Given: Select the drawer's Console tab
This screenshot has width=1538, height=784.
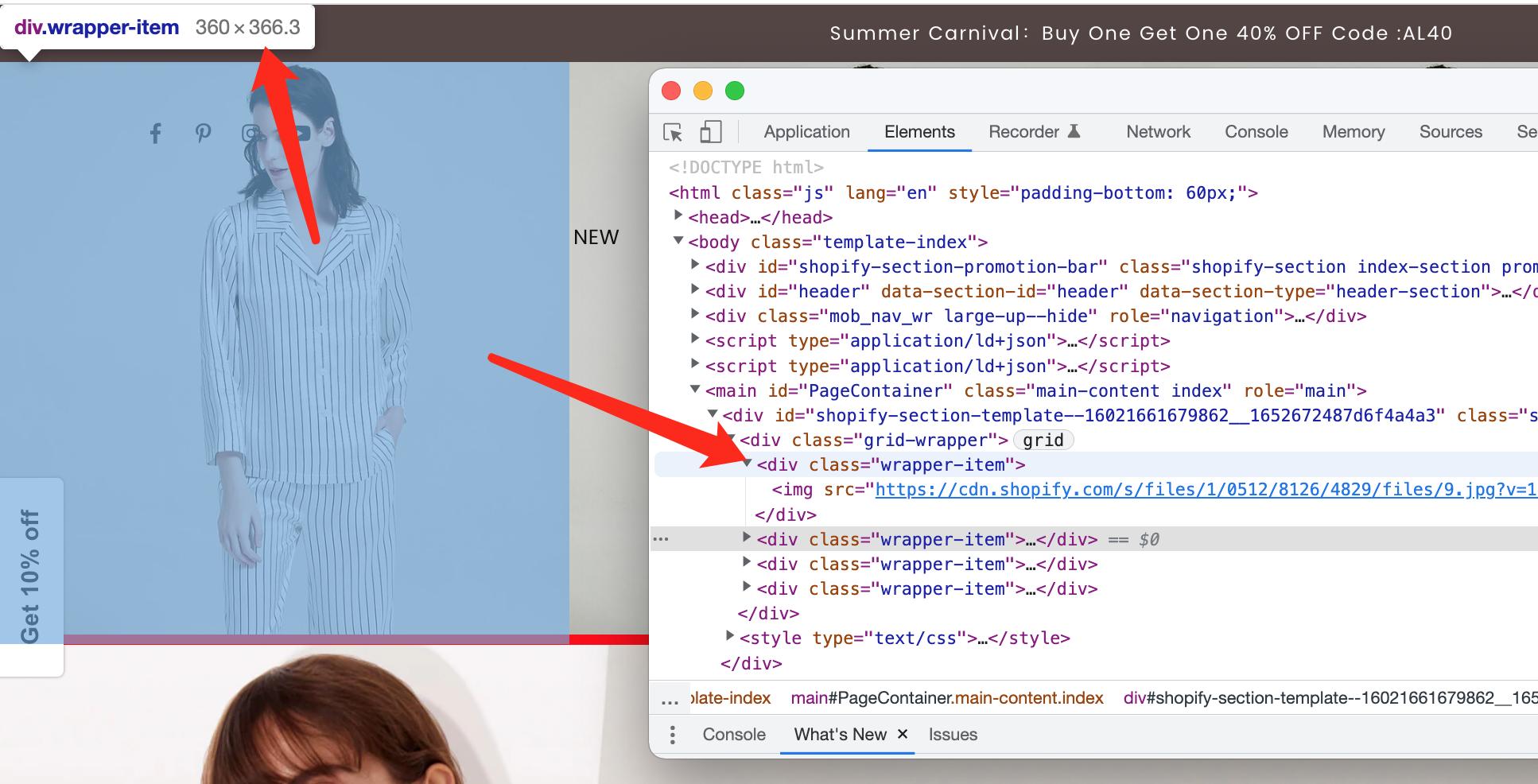Looking at the screenshot, I should [734, 735].
